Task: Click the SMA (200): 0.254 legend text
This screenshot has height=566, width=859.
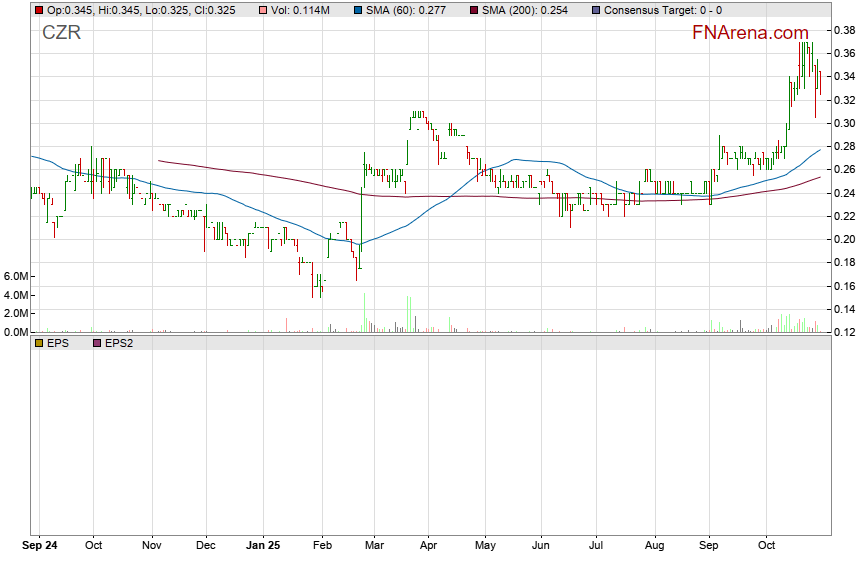Action: coord(525,10)
